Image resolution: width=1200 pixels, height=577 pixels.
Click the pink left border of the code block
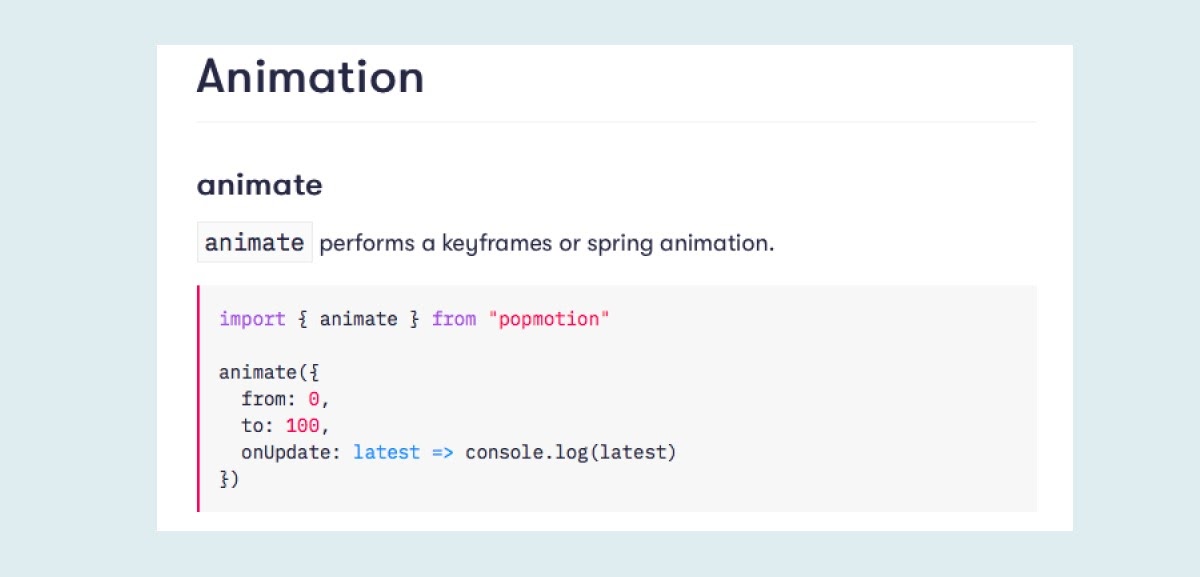(199, 398)
